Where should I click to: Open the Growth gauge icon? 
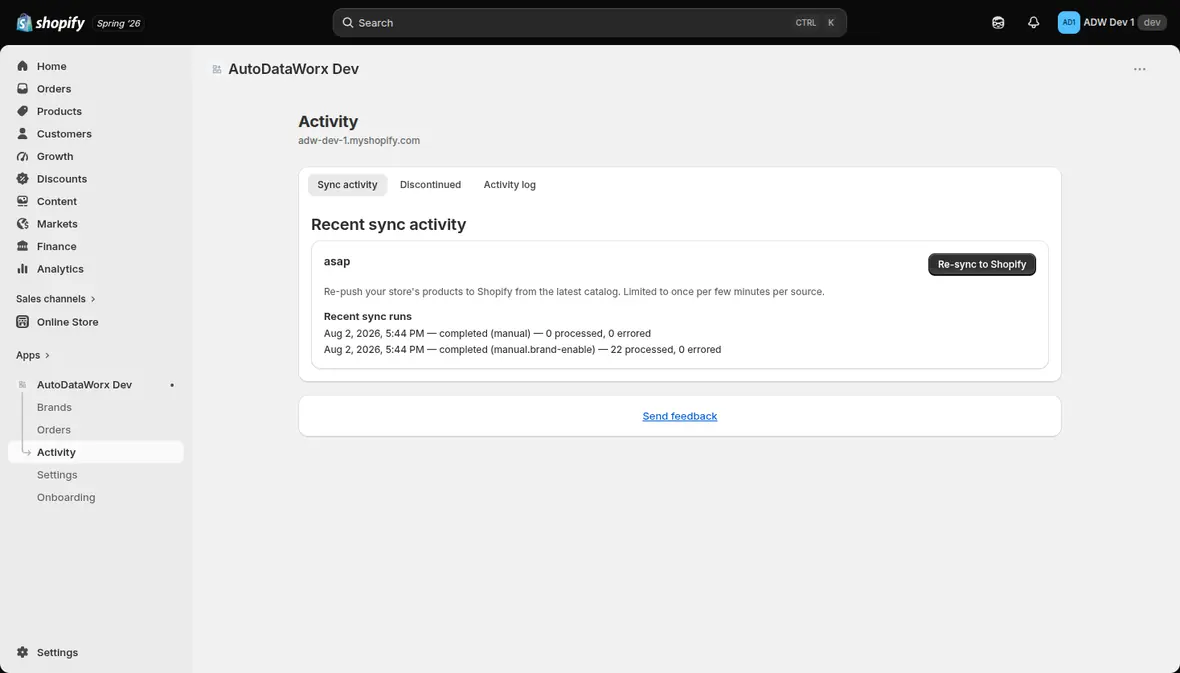click(x=23, y=157)
